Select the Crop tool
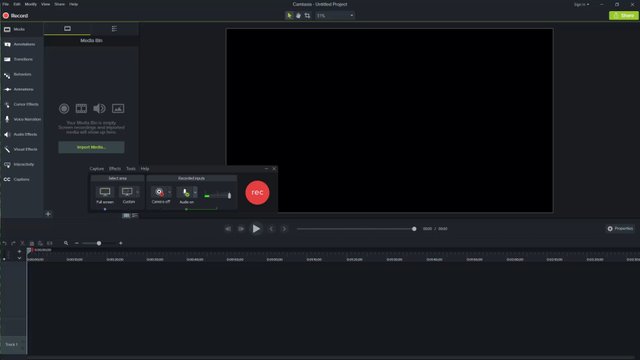Screen dimensions: 640x360 coord(307,16)
